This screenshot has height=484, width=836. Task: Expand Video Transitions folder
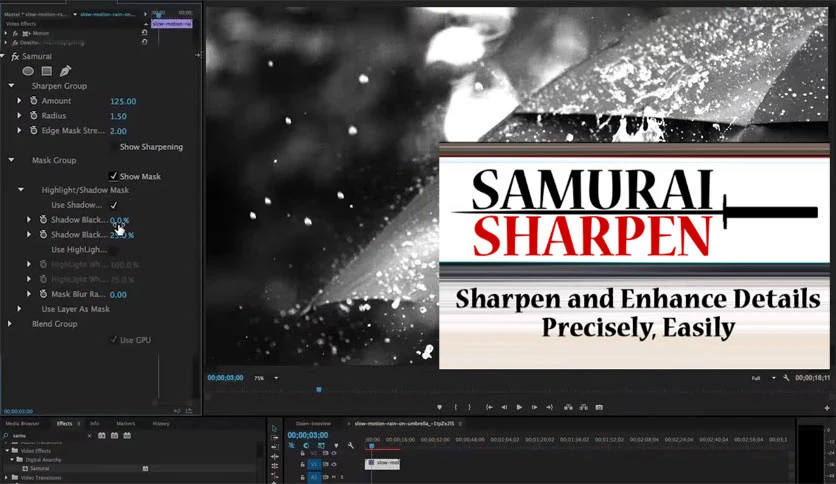6,478
